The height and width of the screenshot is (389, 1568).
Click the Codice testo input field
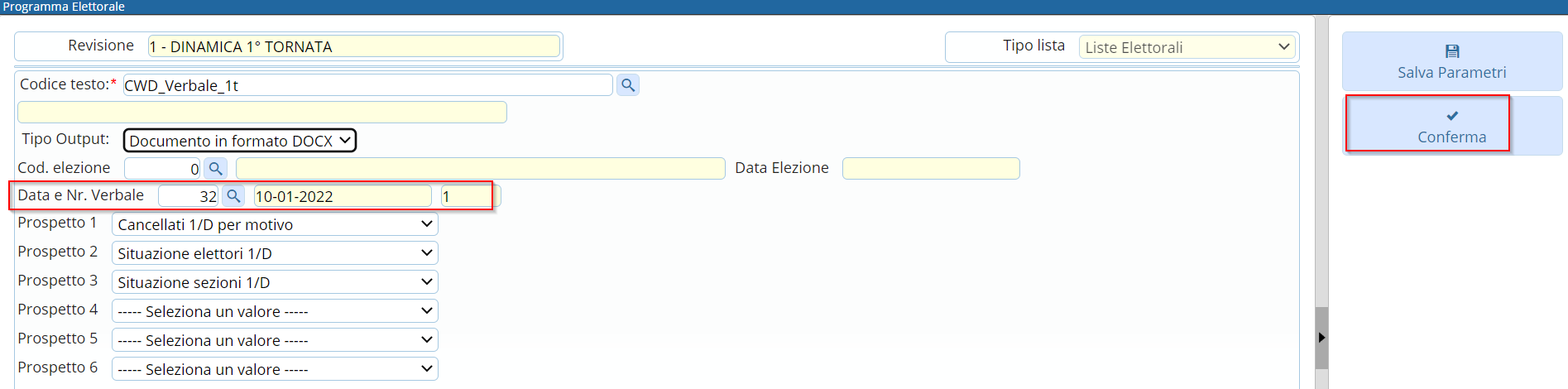pos(367,85)
